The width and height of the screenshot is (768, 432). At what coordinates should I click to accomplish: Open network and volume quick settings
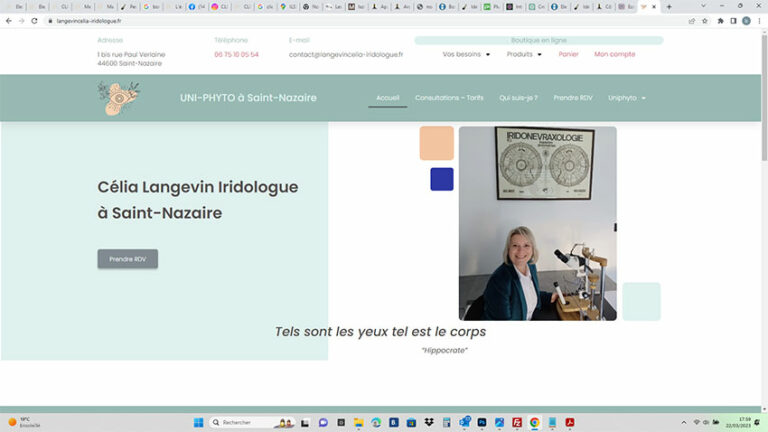coord(706,422)
